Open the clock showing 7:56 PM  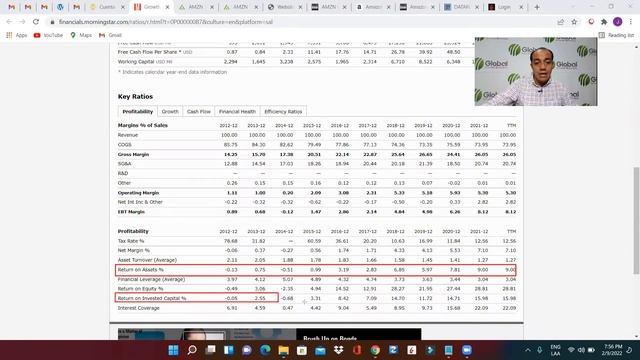[611, 350]
